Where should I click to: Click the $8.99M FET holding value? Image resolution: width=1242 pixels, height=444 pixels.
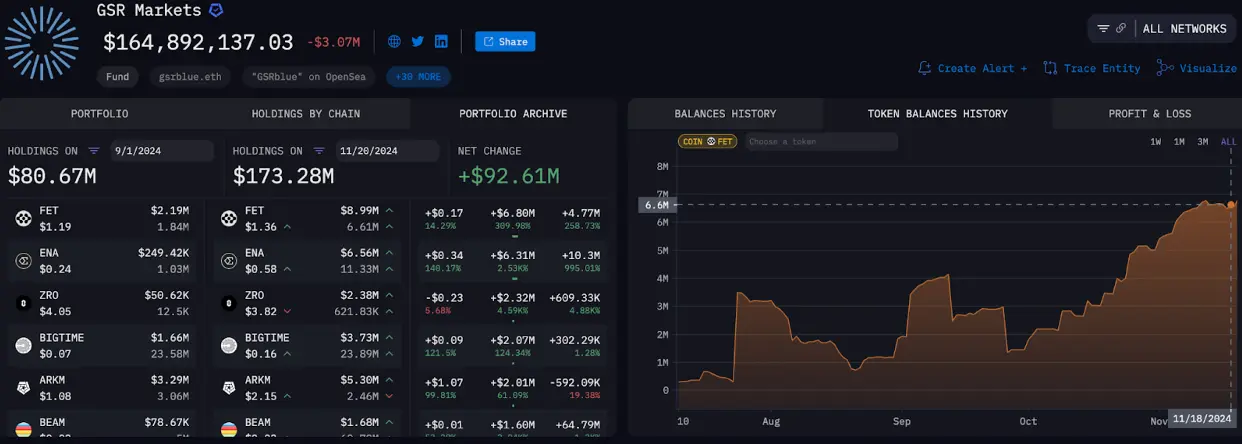[360, 211]
